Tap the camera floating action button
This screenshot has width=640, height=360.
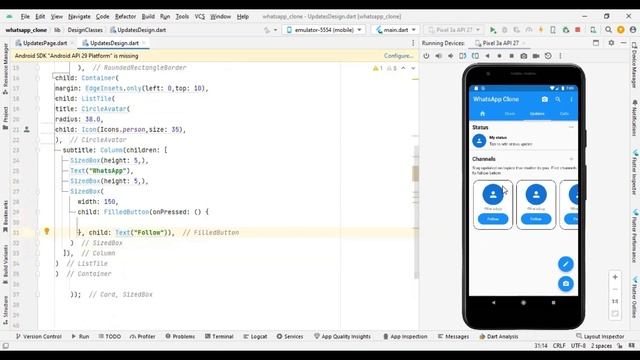click(565, 284)
